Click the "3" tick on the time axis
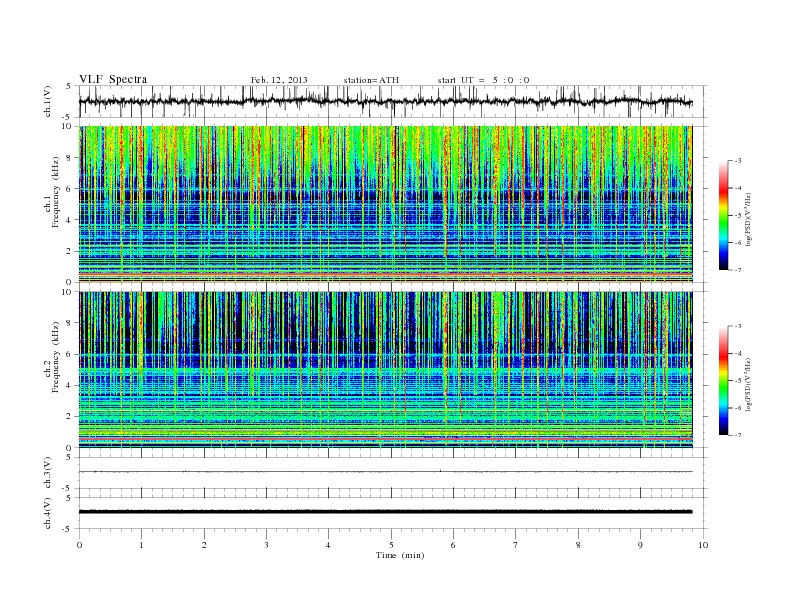The image size is (792, 612). tap(266, 545)
